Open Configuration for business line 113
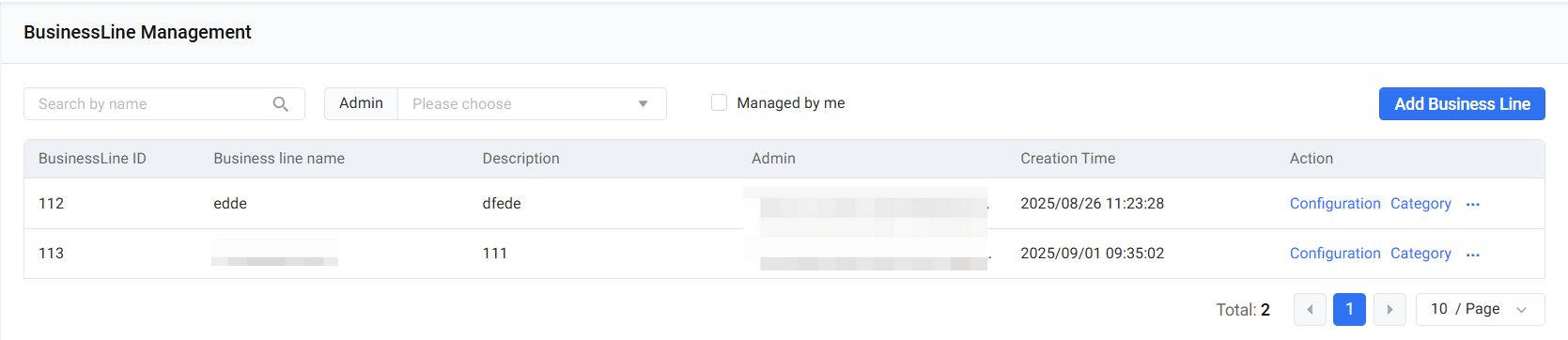The image size is (1568, 340). tap(1335, 254)
